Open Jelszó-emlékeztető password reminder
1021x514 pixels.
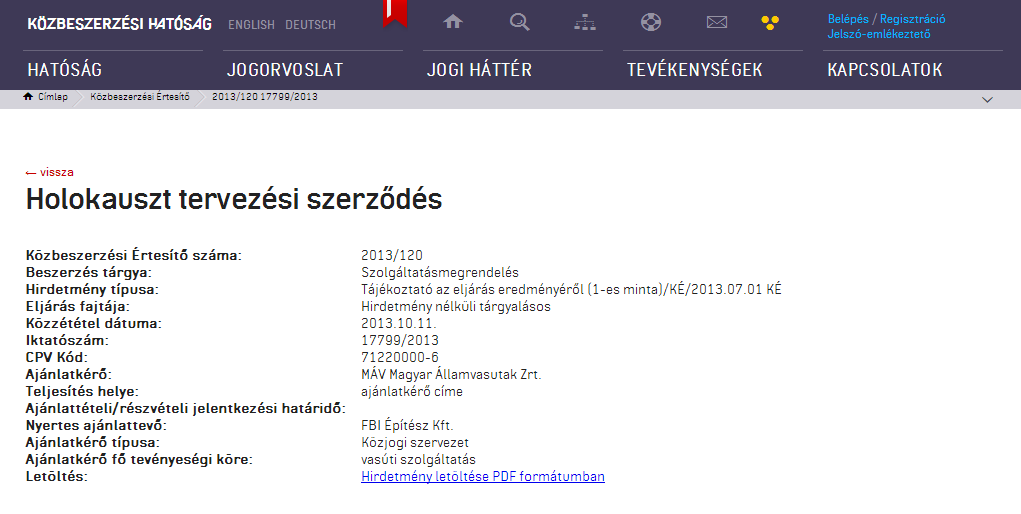pyautogui.click(x=878, y=34)
